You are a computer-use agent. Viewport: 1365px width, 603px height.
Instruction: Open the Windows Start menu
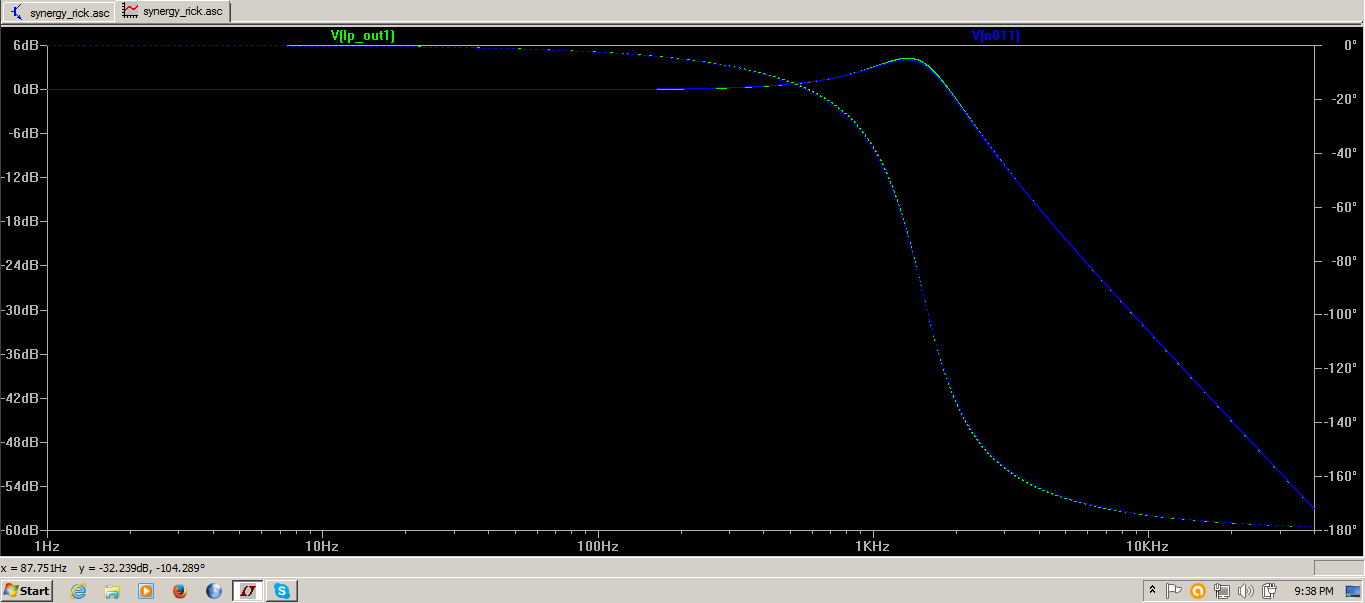click(27, 591)
